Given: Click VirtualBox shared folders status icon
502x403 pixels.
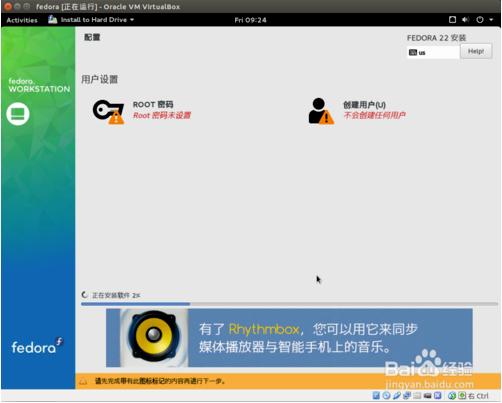Looking at the screenshot, I should [417, 396].
